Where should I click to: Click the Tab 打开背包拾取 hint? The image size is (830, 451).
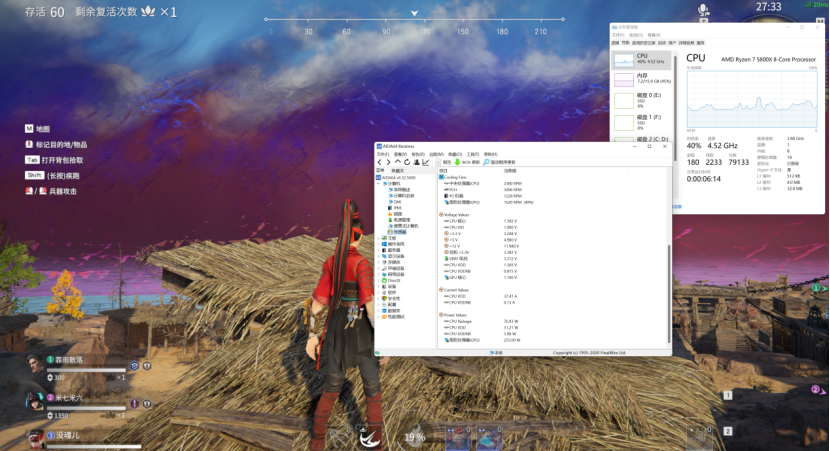coord(53,160)
